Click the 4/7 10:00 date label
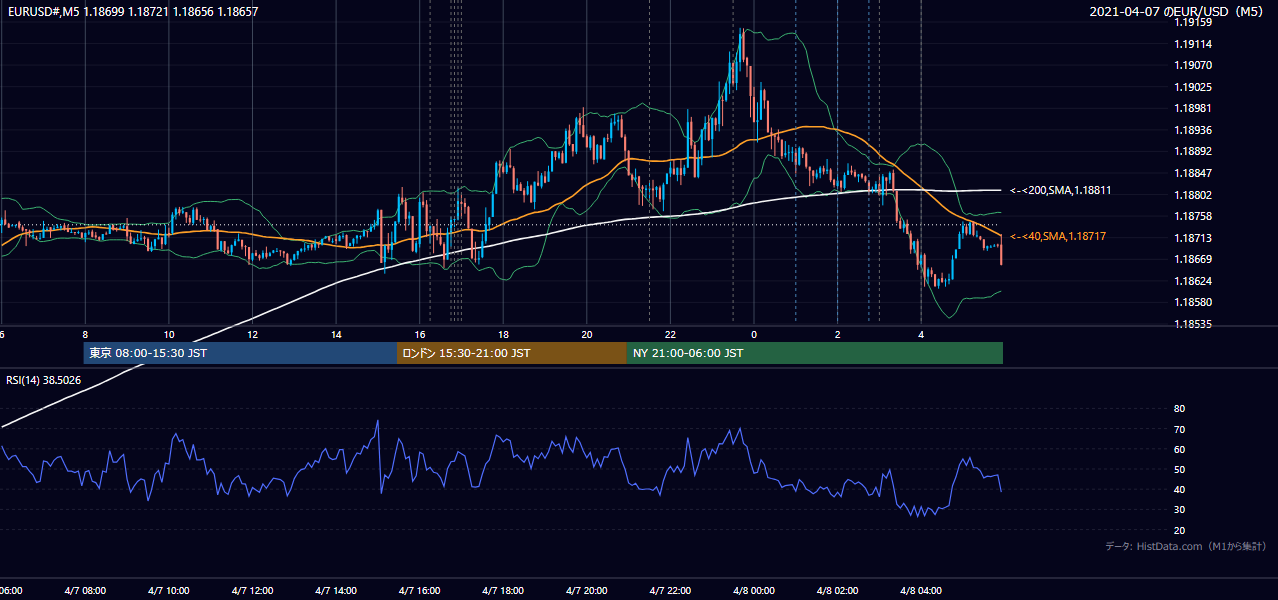 [169, 590]
